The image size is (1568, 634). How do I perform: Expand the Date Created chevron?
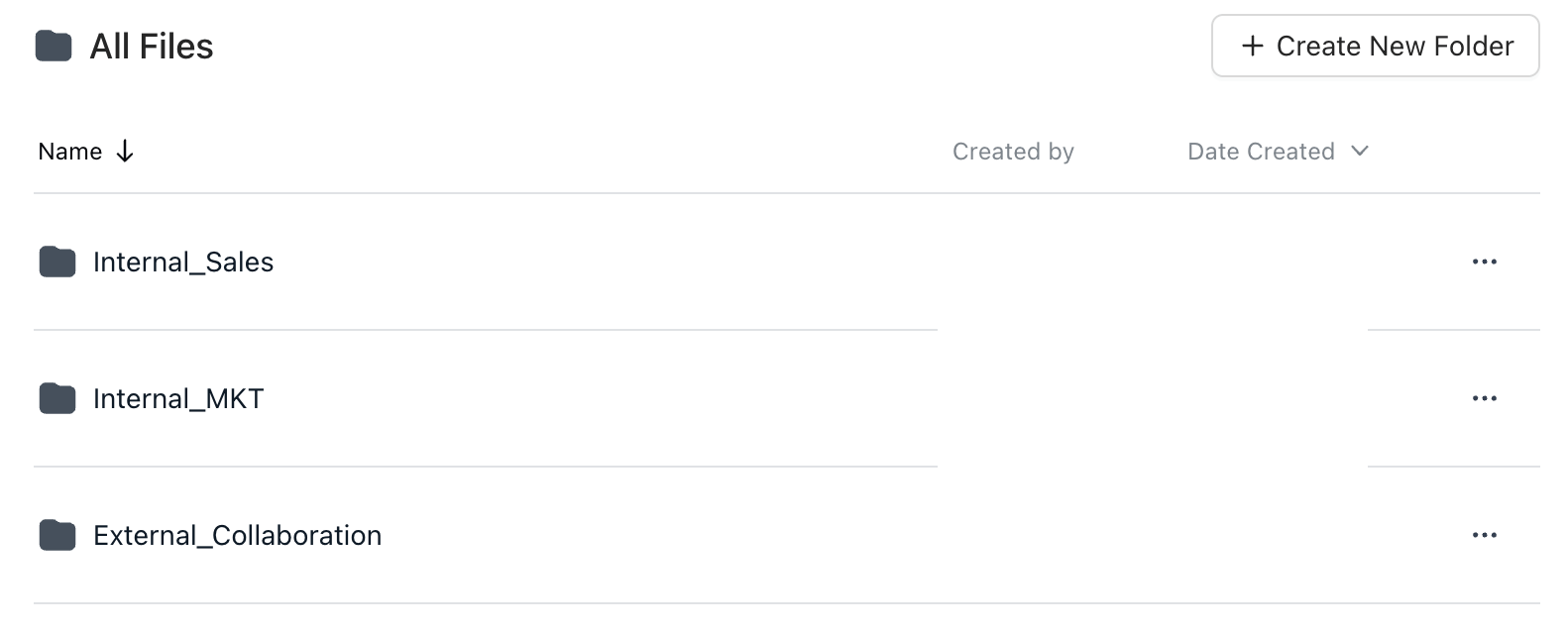tap(1360, 151)
